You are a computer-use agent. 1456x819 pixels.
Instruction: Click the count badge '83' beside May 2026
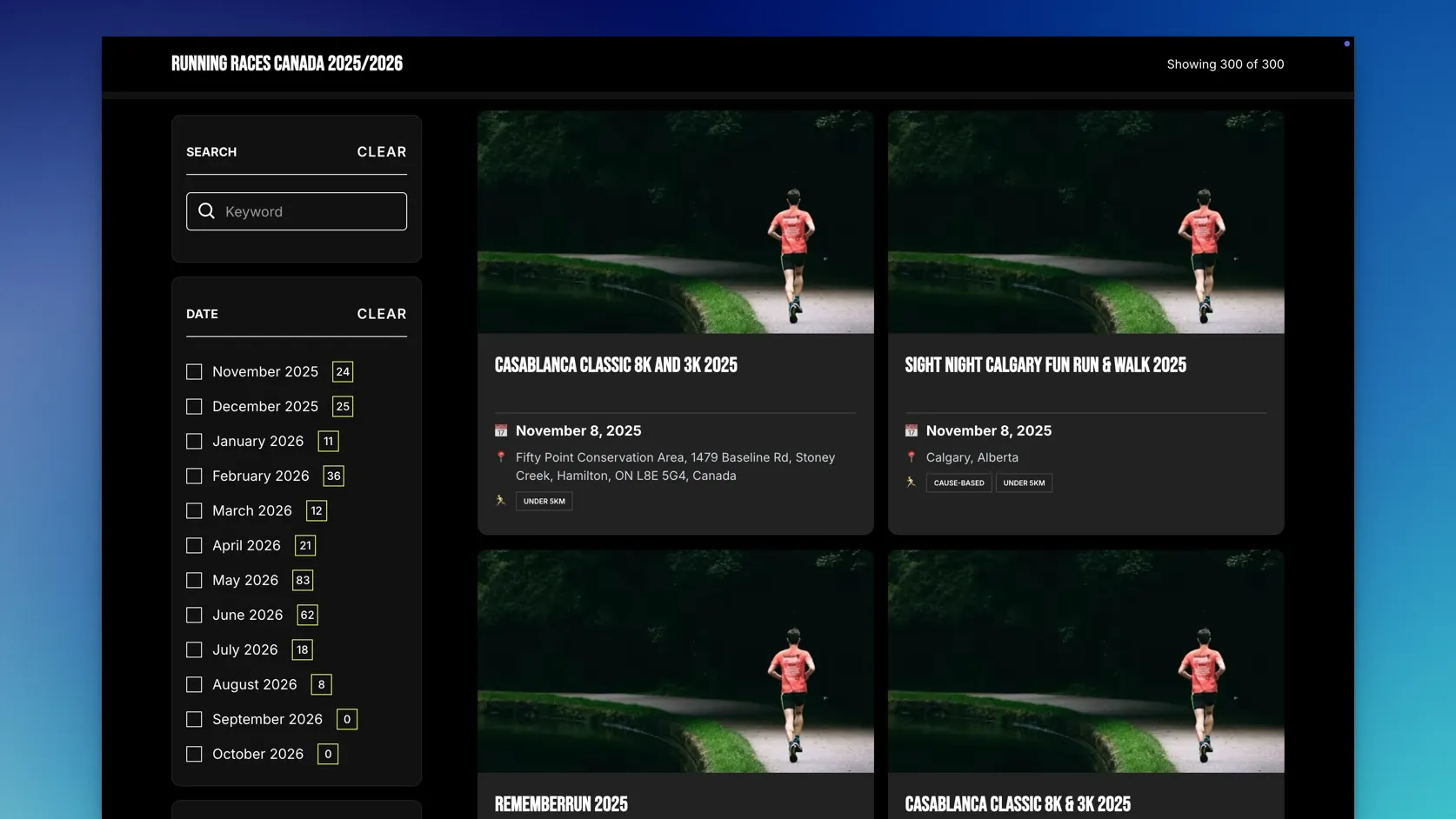[x=303, y=580]
